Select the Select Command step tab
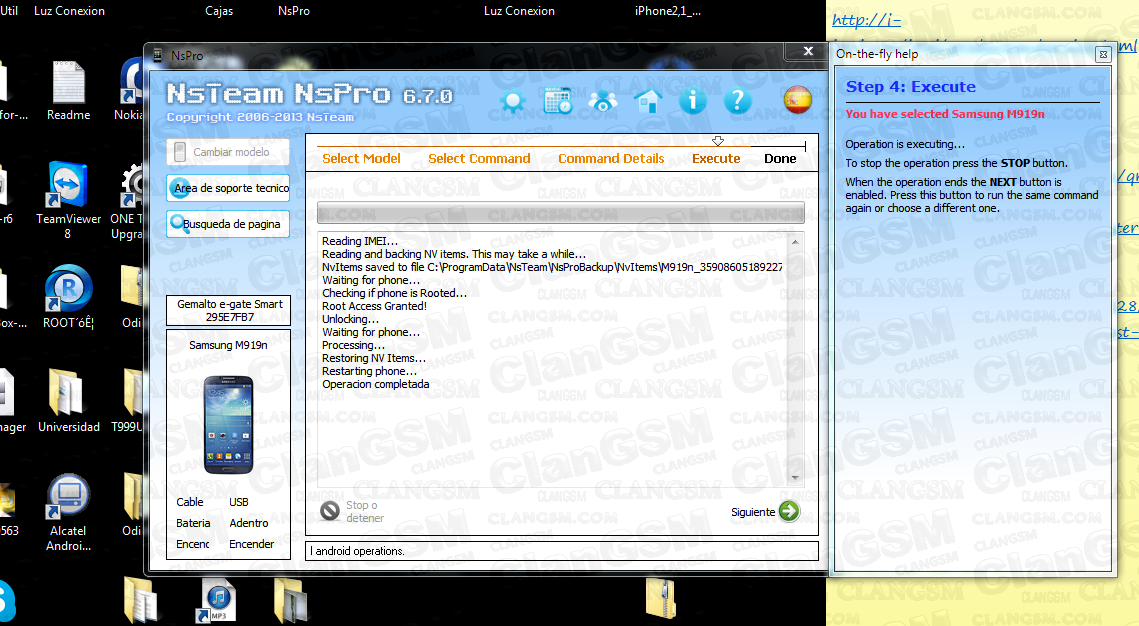Screen dimensions: 1139x626 click(479, 158)
